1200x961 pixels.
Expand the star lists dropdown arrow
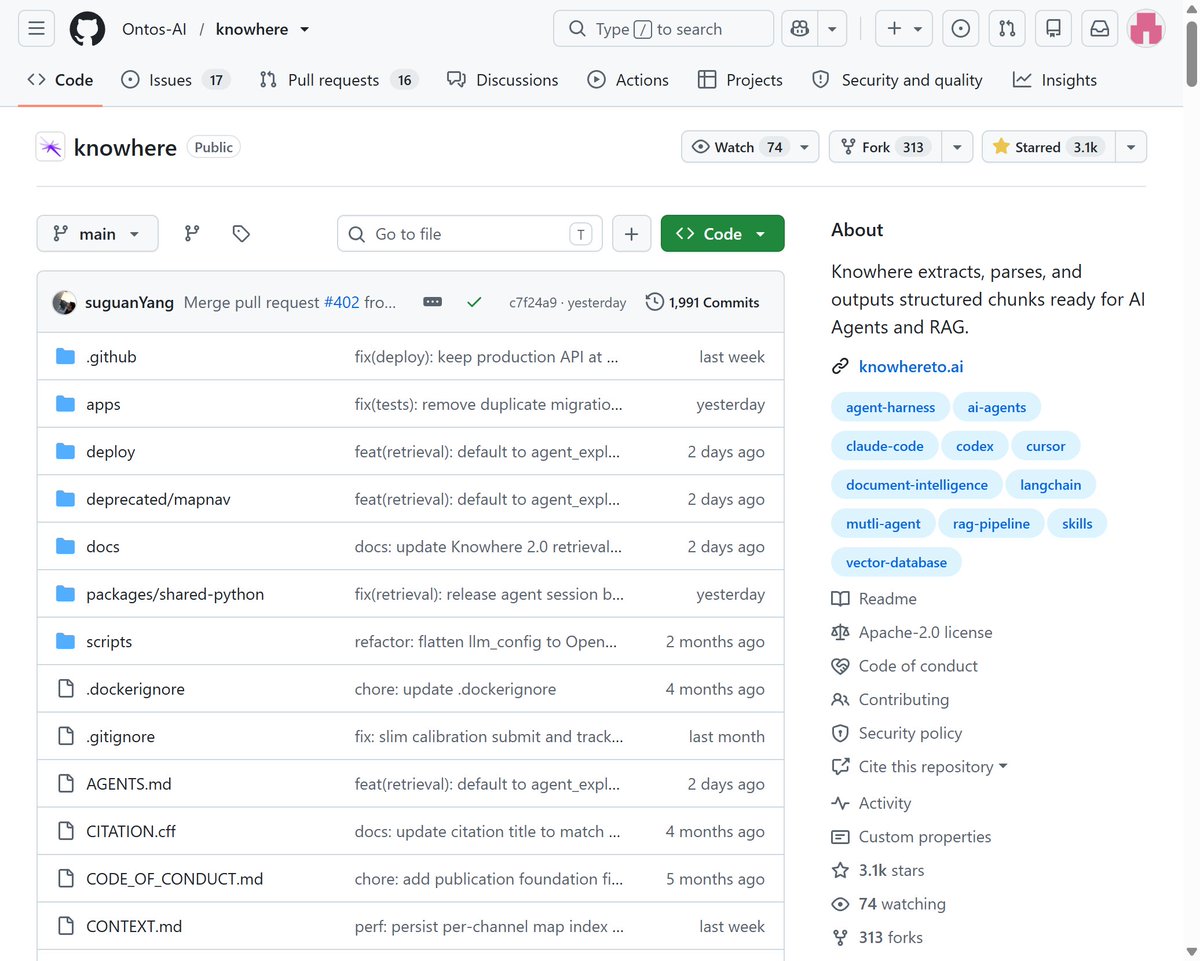(1131, 147)
